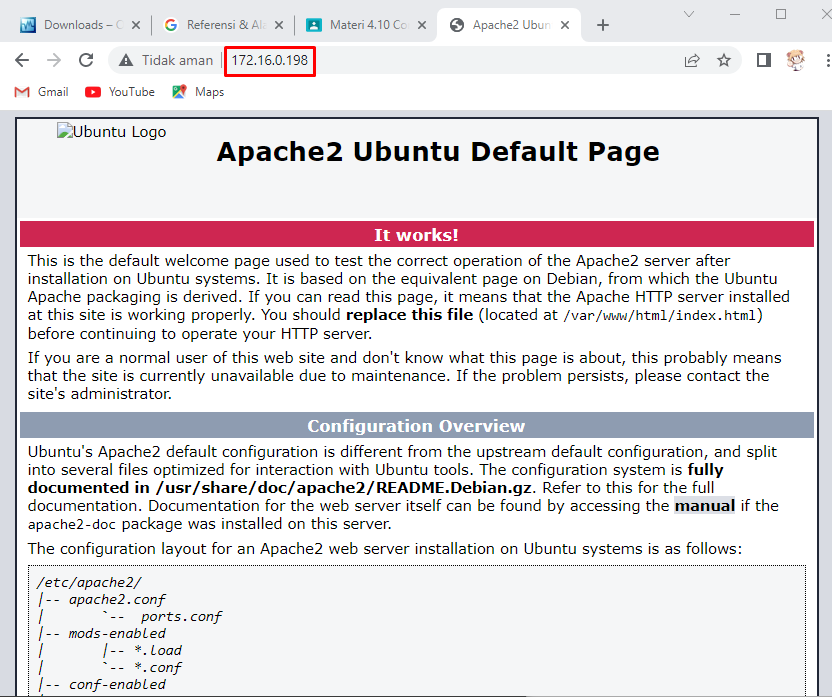832x697 pixels.
Task: Click the '*.load' line in the tree
Action: 158,650
